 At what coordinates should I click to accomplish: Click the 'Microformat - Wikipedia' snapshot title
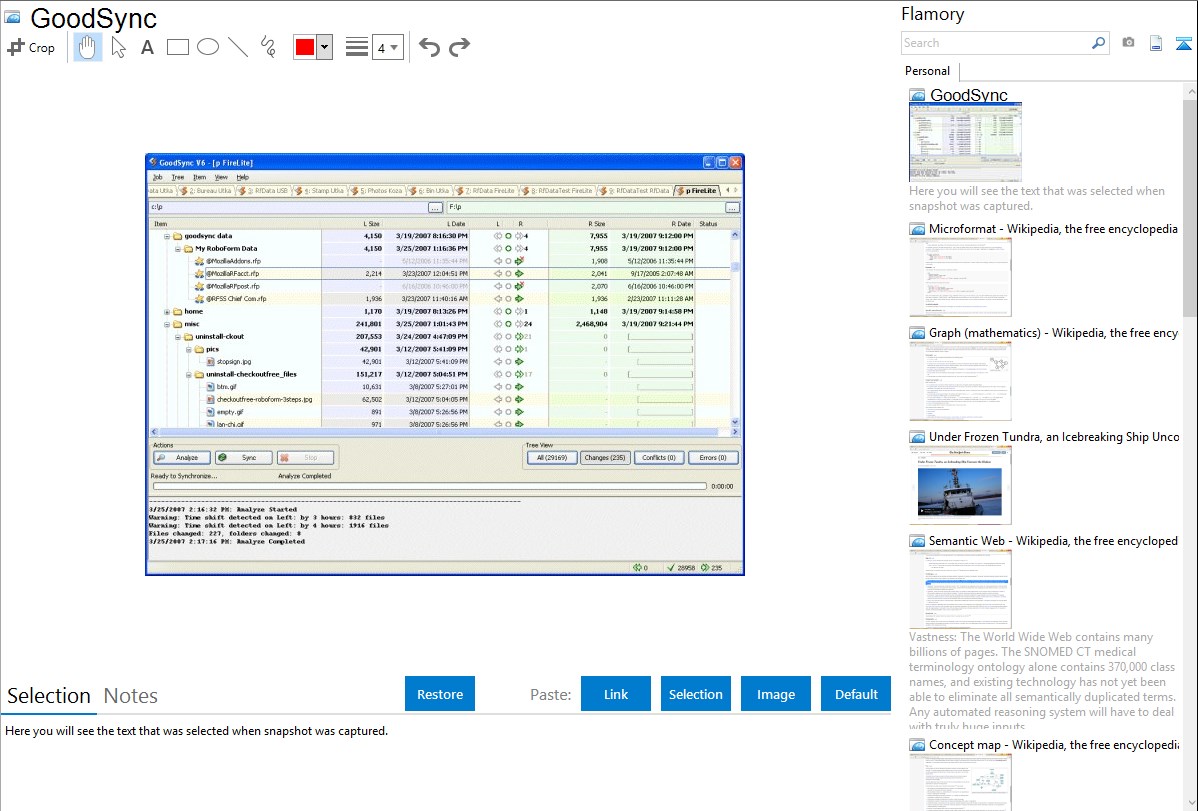1054,229
